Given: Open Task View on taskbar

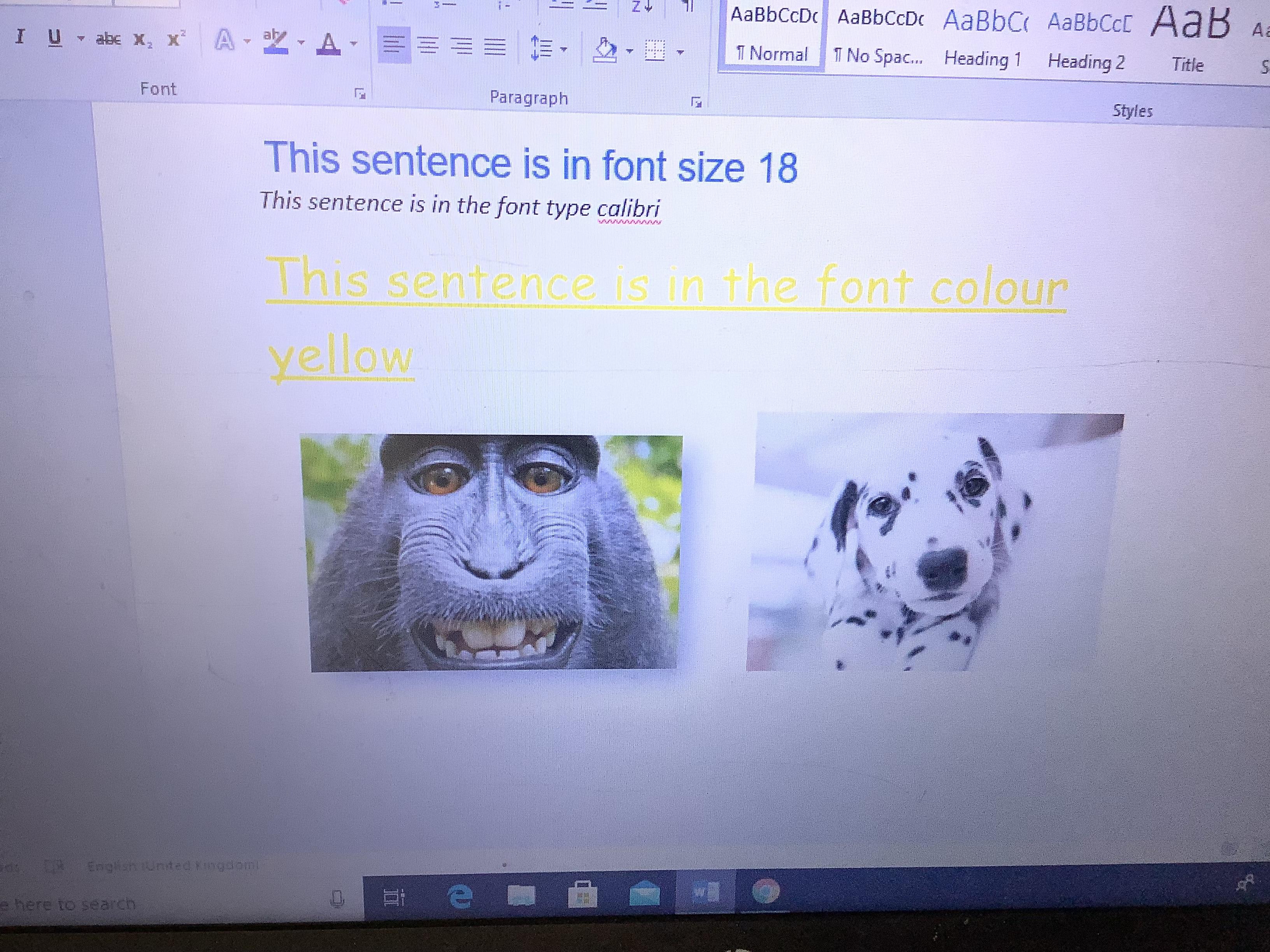Looking at the screenshot, I should [x=395, y=897].
